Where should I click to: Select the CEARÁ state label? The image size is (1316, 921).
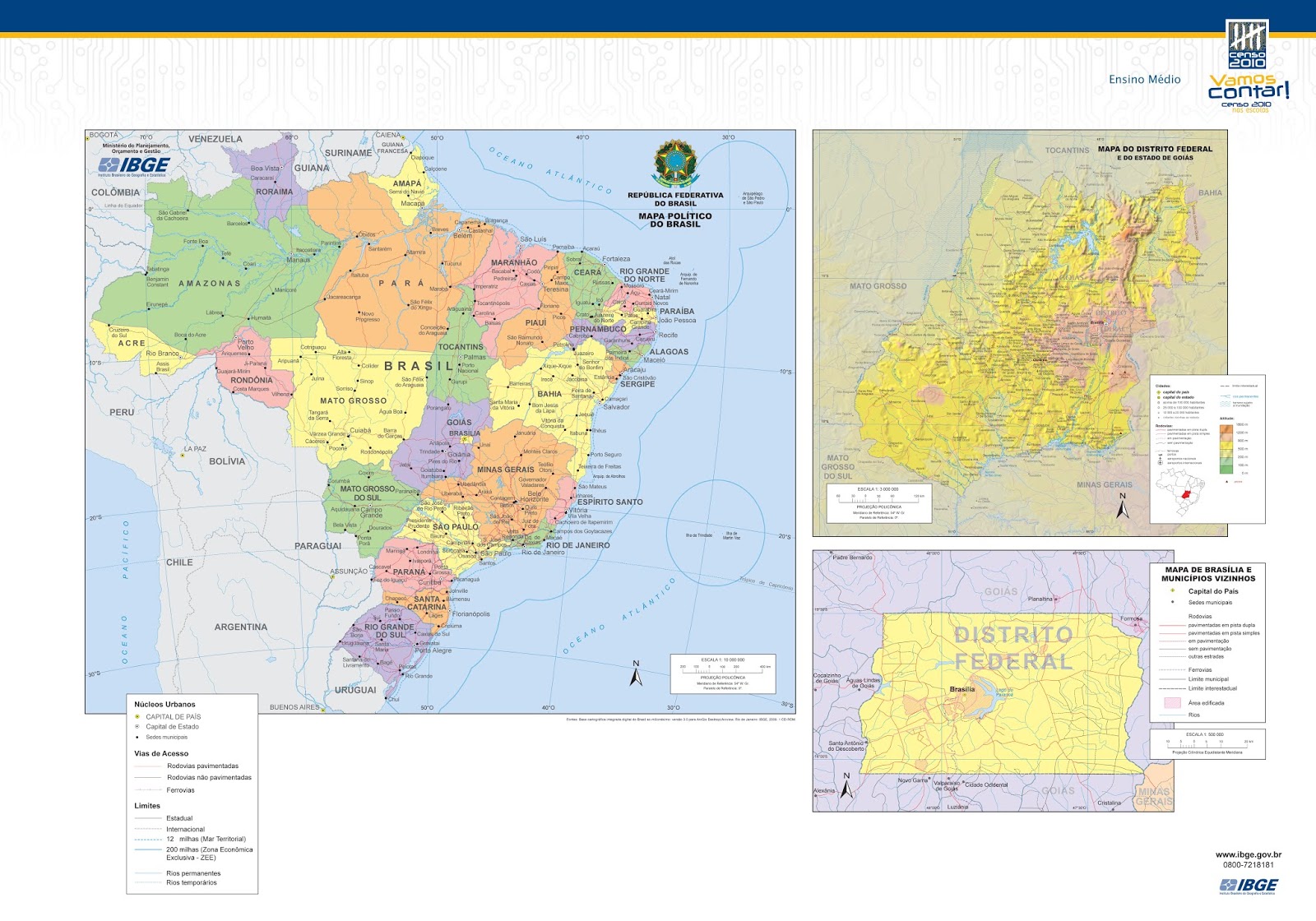click(587, 272)
